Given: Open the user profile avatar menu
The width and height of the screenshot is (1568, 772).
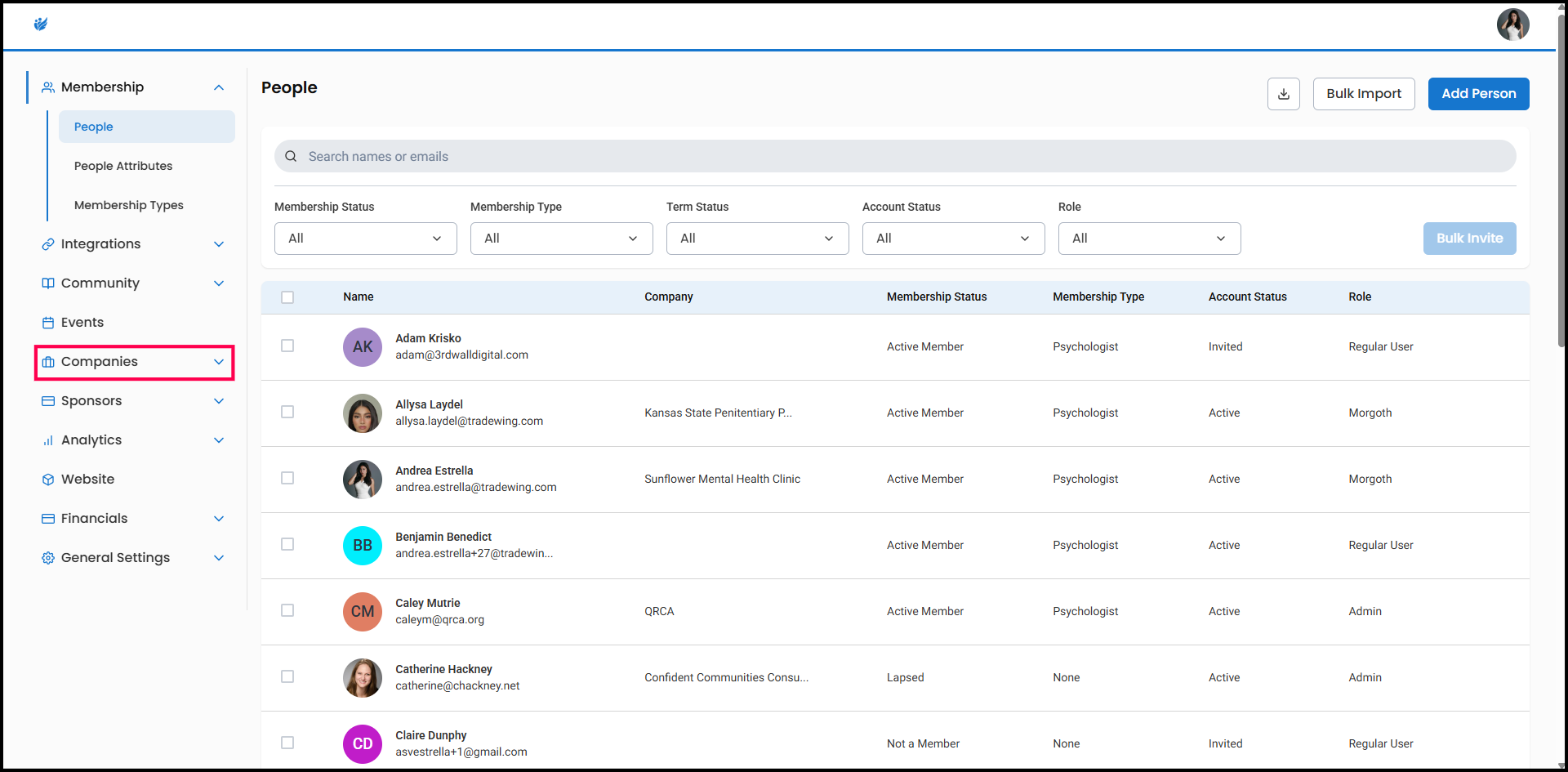Looking at the screenshot, I should click(1512, 25).
